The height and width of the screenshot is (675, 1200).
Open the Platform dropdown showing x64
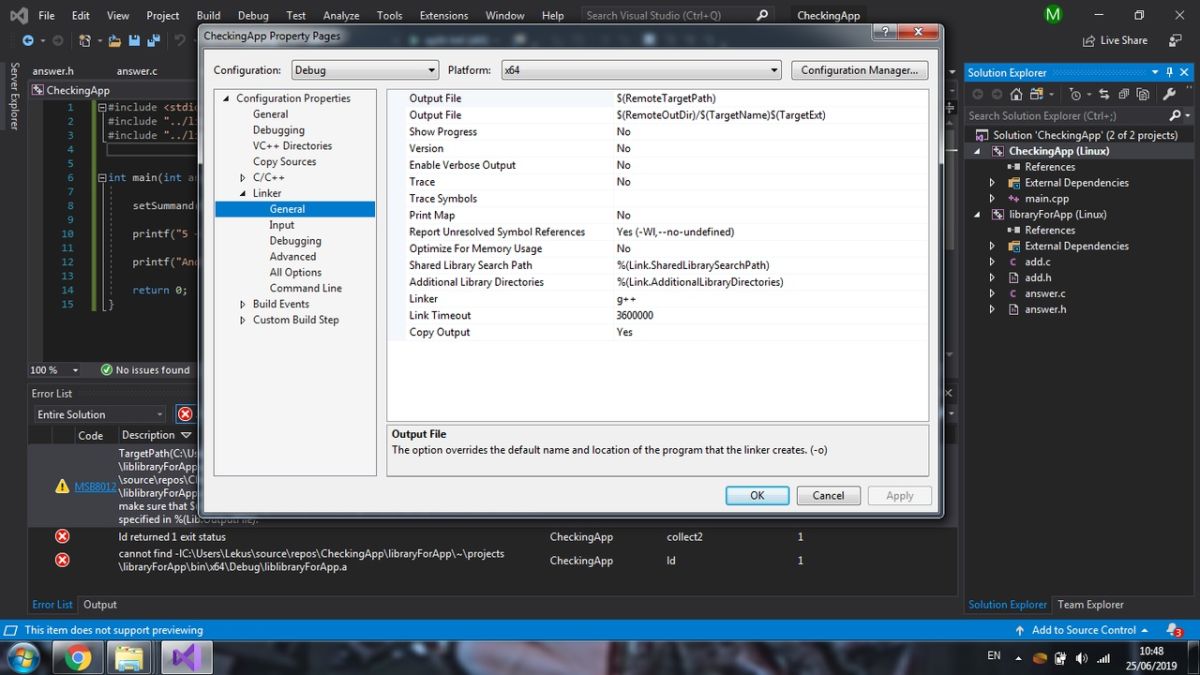(x=641, y=70)
